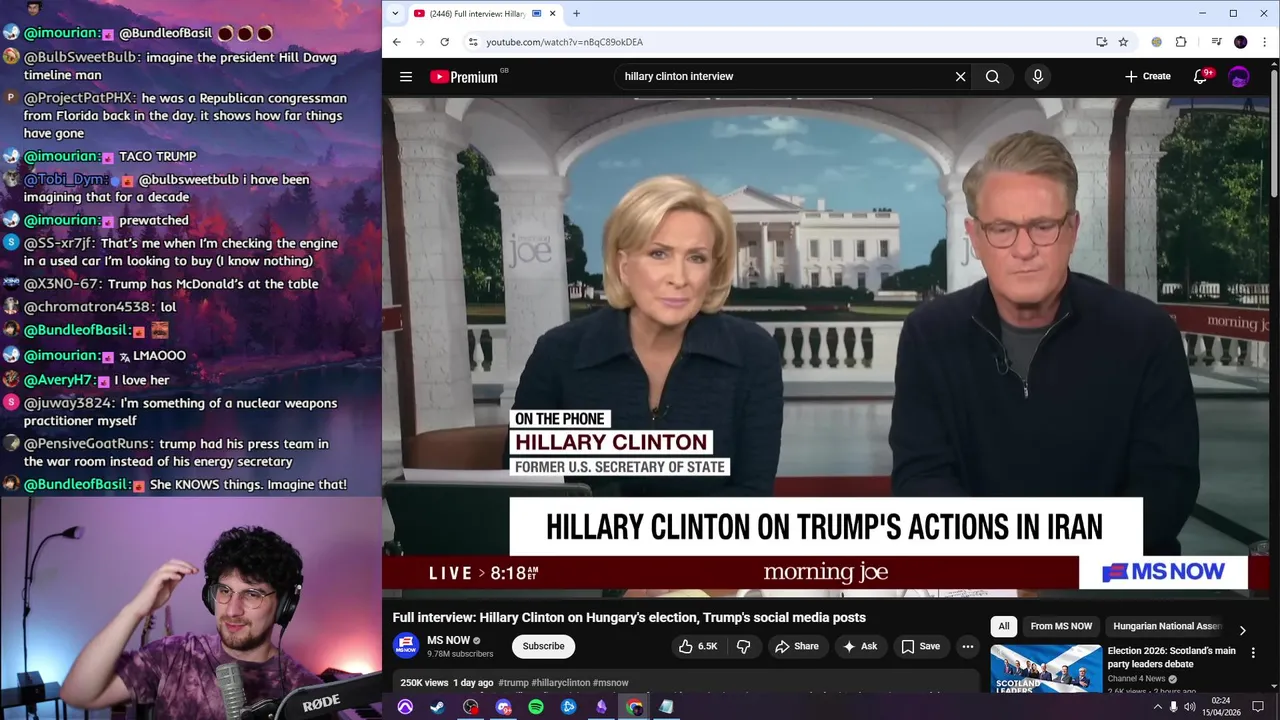Screen dimensions: 1280x720
Task: Click the video title text
Action: [629, 617]
